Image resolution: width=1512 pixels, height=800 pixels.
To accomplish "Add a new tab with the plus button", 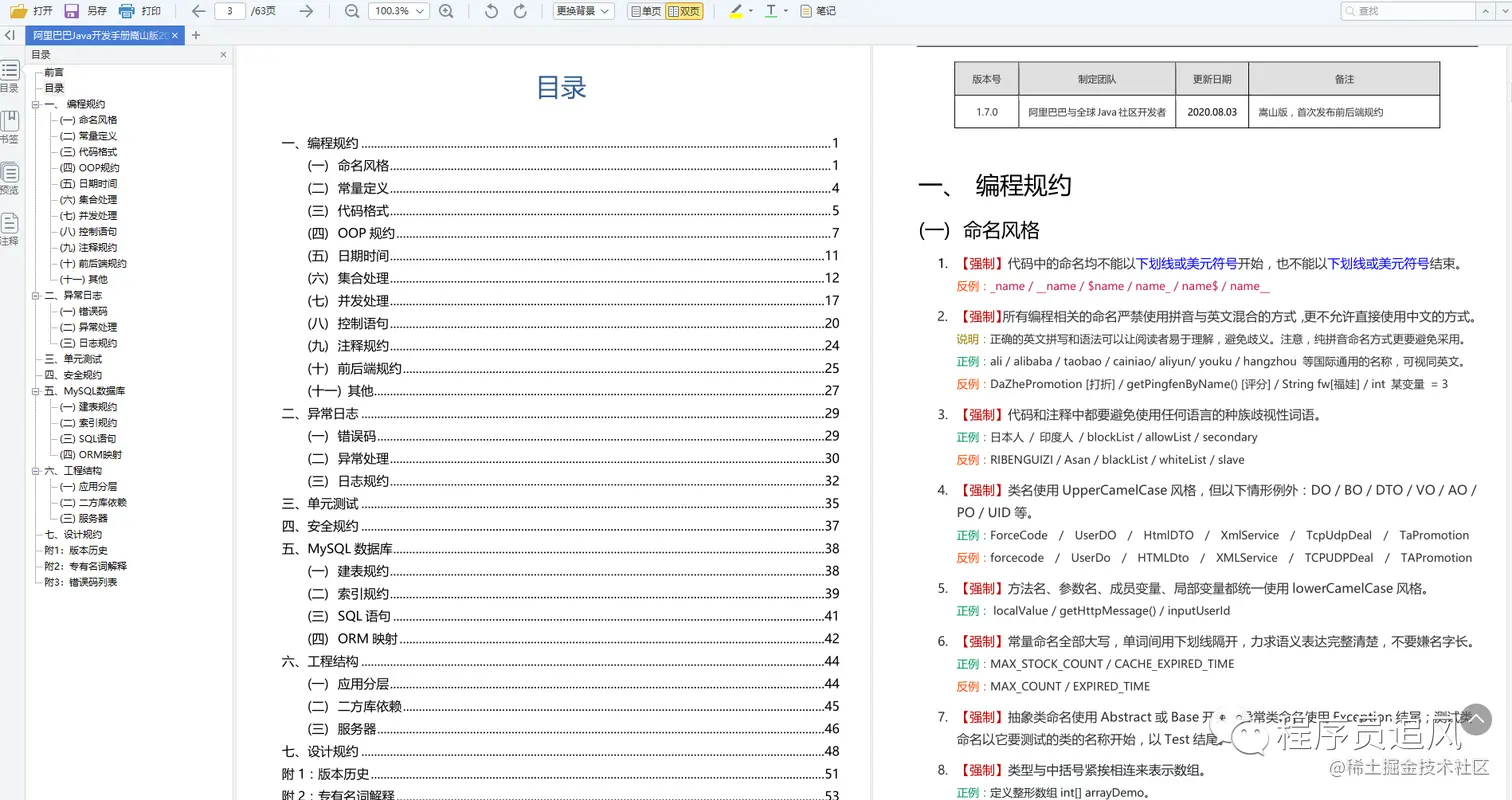I will click(196, 35).
